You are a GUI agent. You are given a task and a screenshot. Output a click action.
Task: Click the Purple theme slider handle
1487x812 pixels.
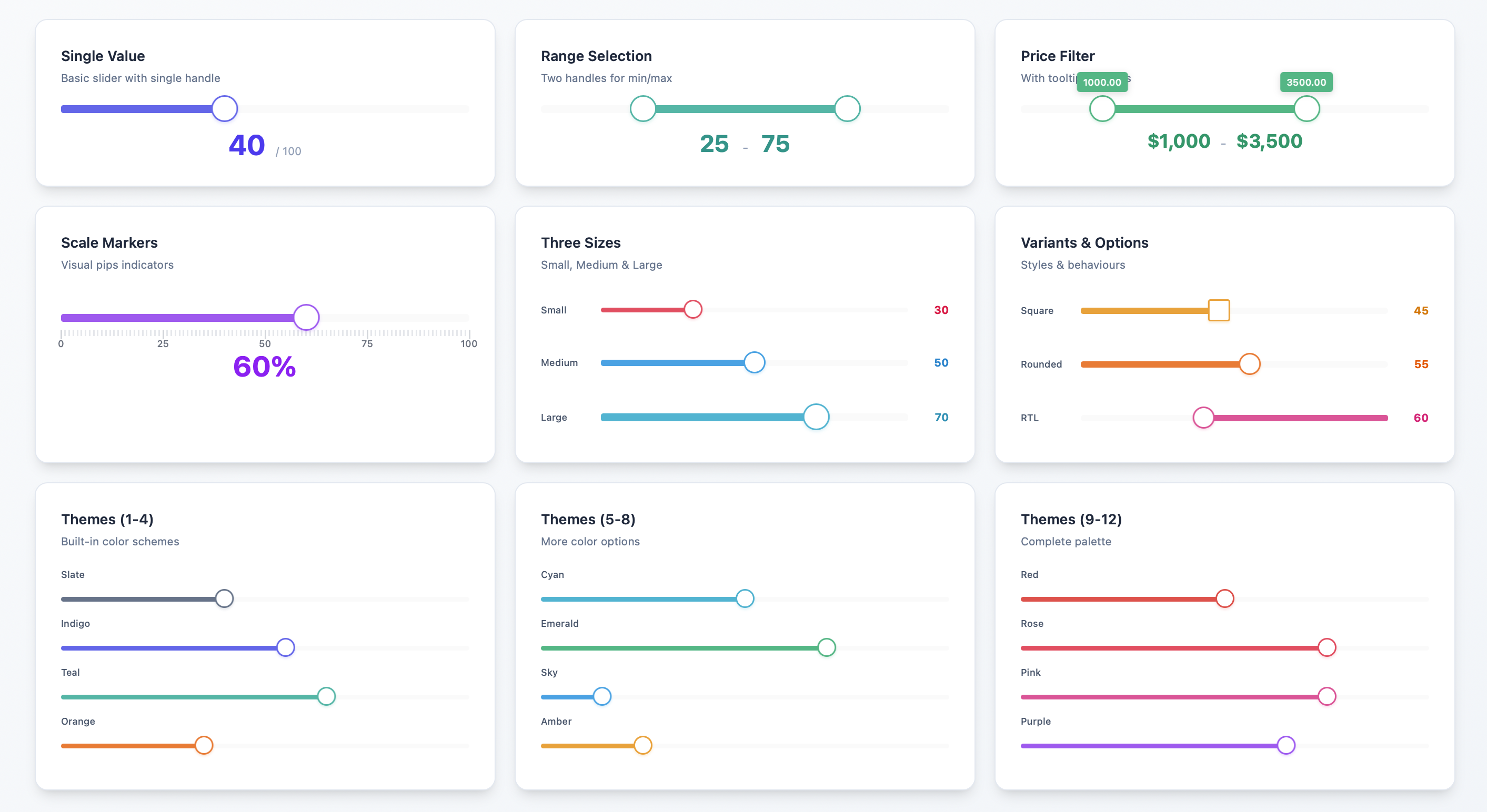(x=1285, y=745)
